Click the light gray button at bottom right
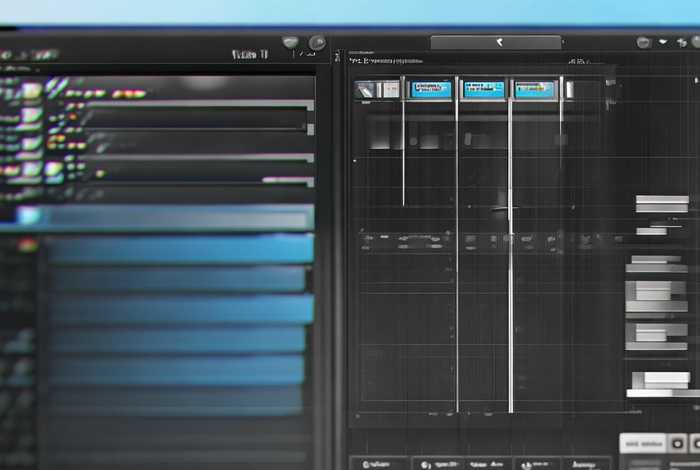The image size is (700, 470). coord(643,444)
